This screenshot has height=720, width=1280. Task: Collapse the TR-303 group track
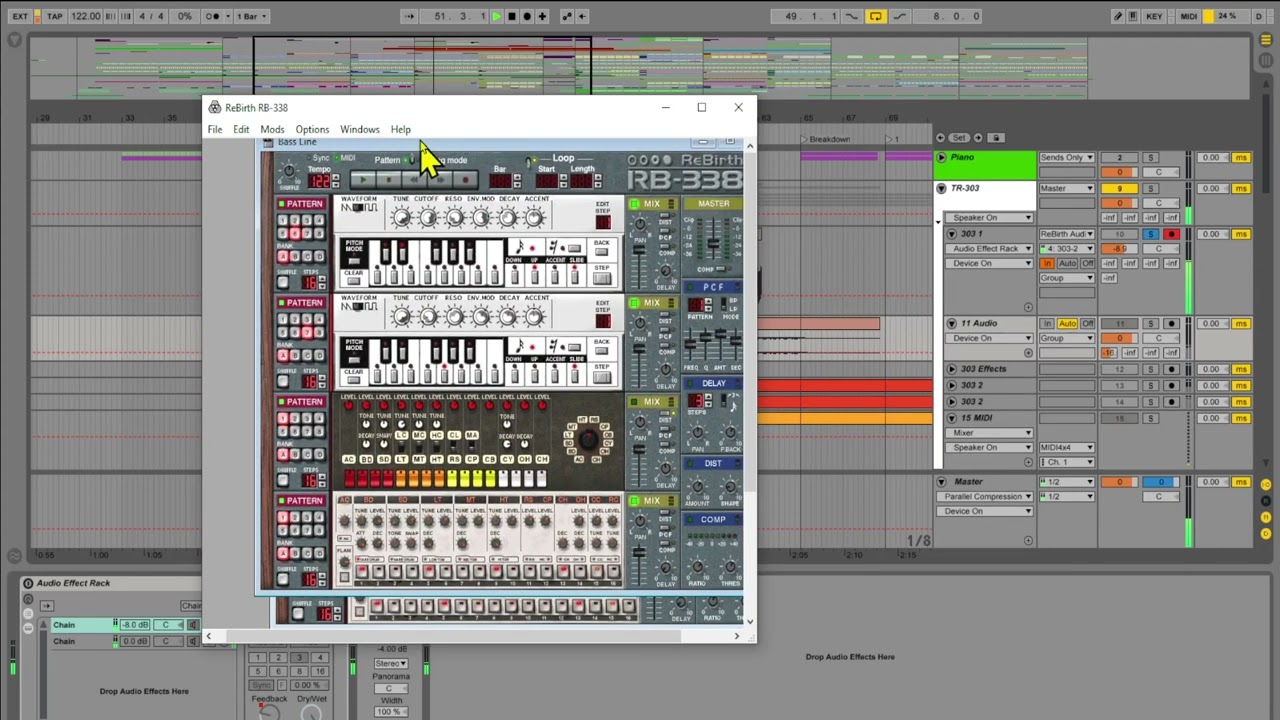point(941,188)
